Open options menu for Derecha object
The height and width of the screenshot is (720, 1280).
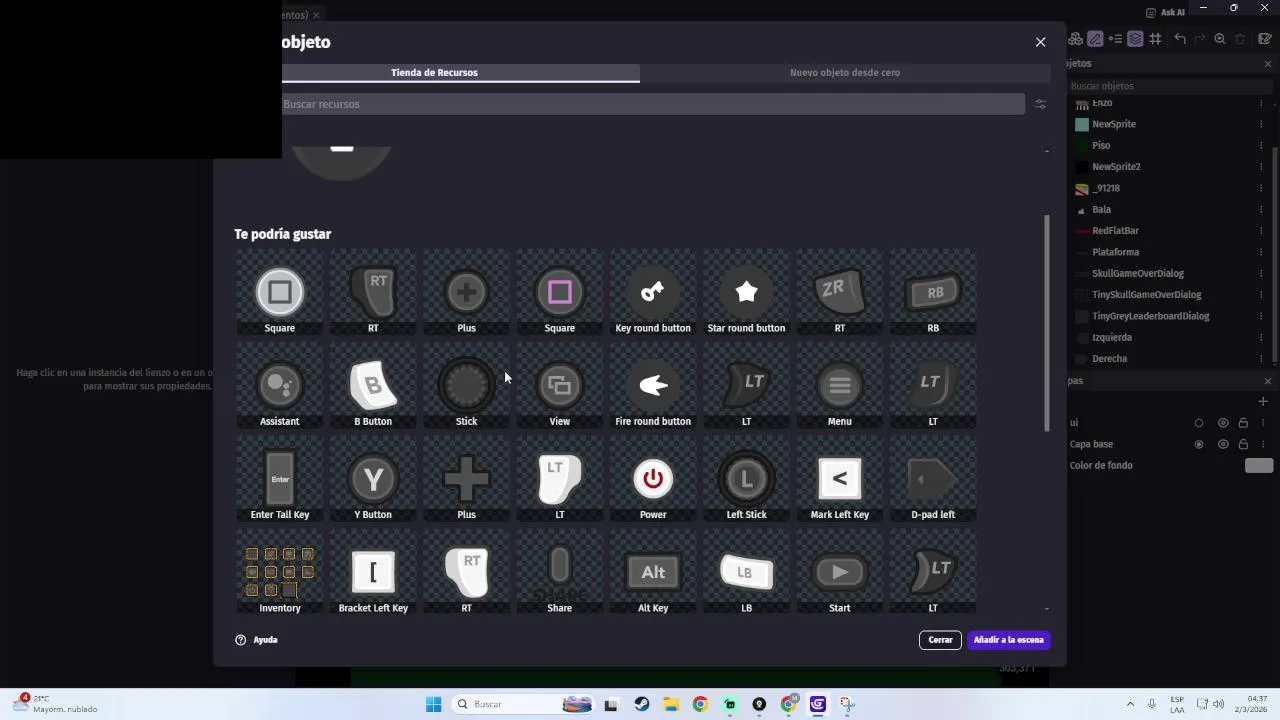[x=1261, y=358]
